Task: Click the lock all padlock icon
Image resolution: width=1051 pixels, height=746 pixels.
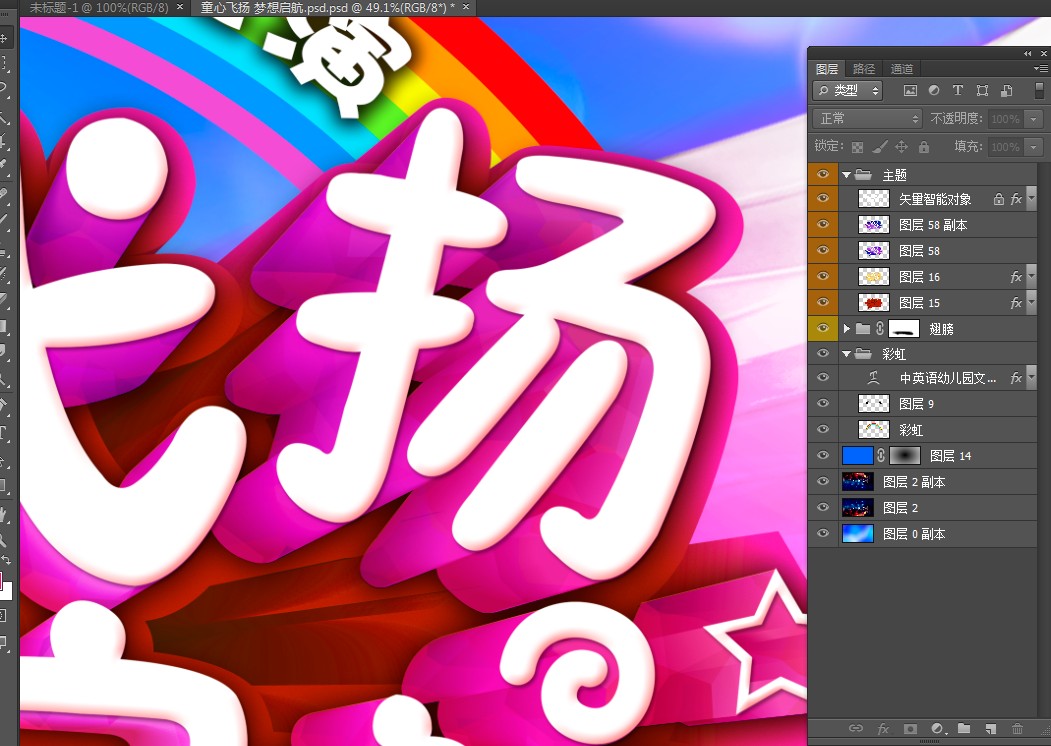Action: point(924,147)
